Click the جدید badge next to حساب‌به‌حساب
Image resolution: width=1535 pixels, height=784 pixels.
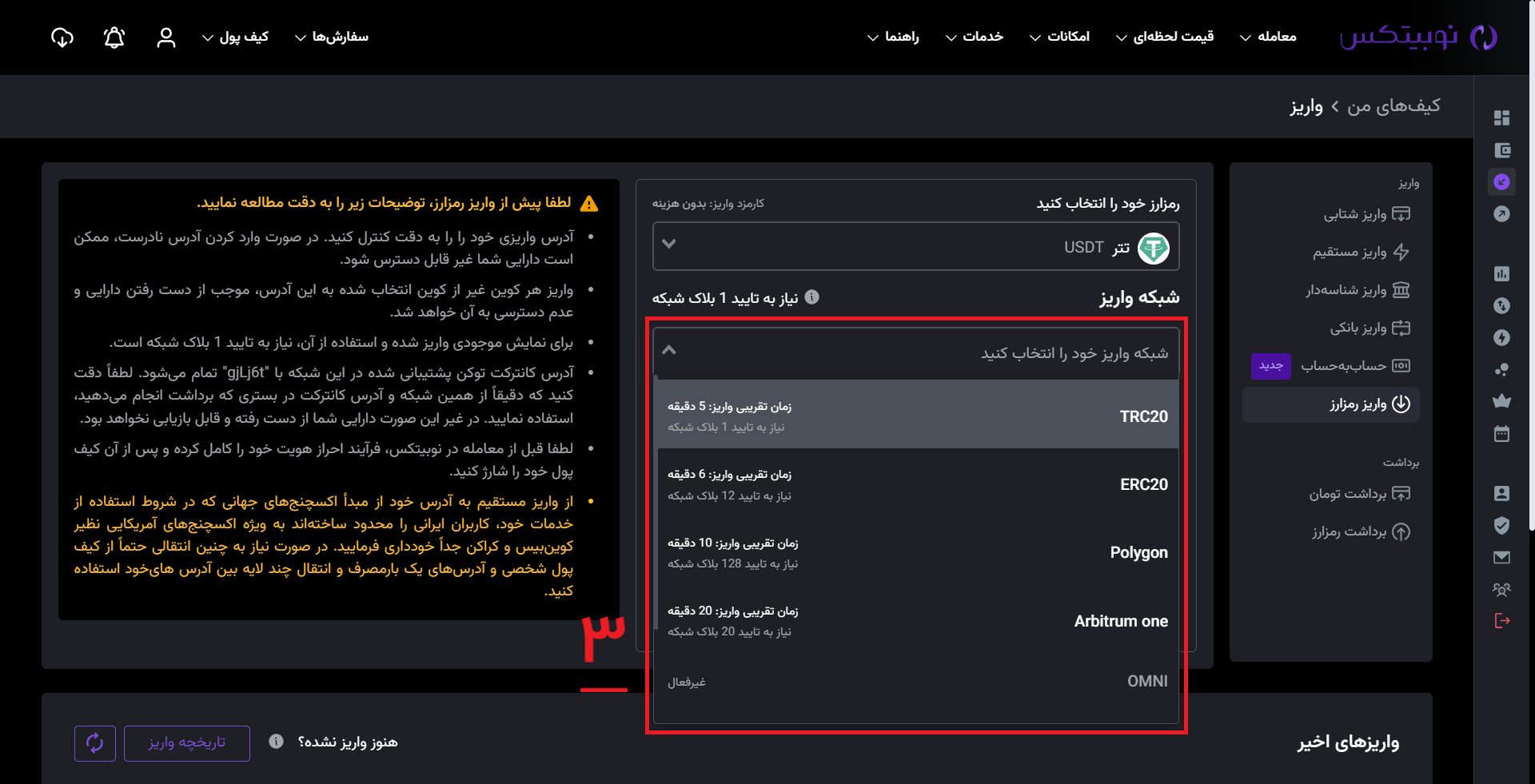(x=1271, y=365)
